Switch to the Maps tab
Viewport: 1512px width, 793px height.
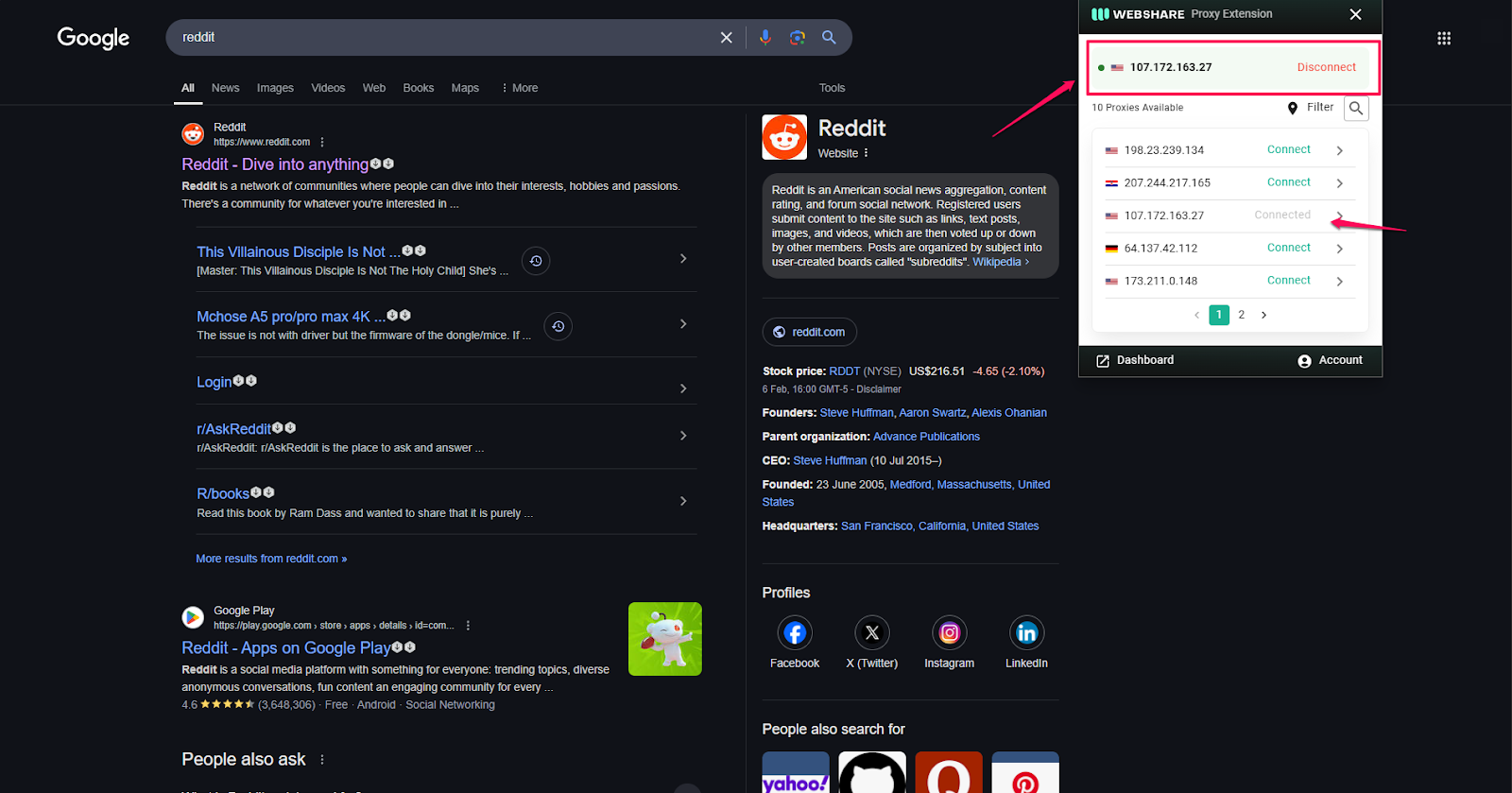point(465,88)
